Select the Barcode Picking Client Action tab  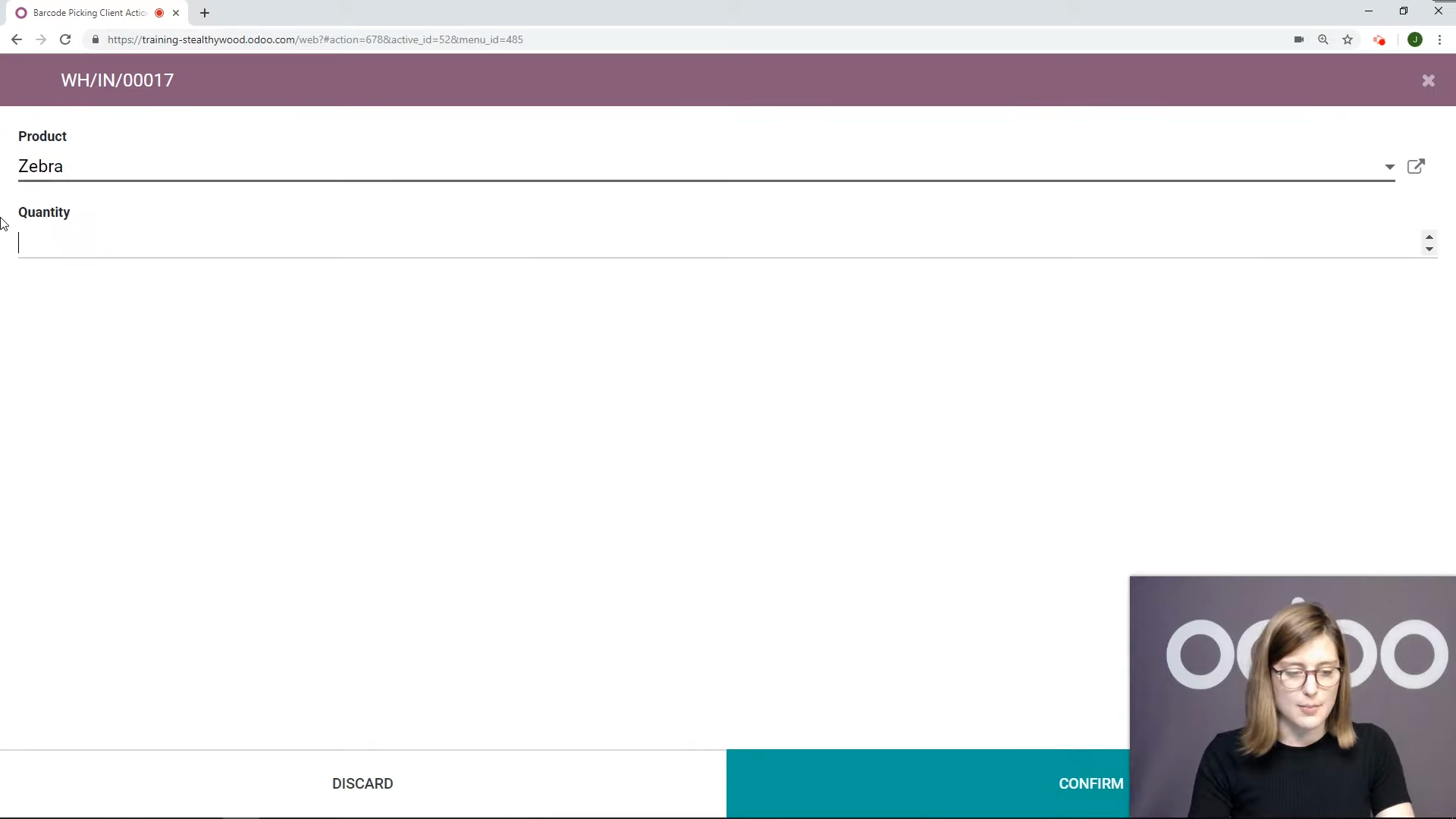click(x=89, y=13)
